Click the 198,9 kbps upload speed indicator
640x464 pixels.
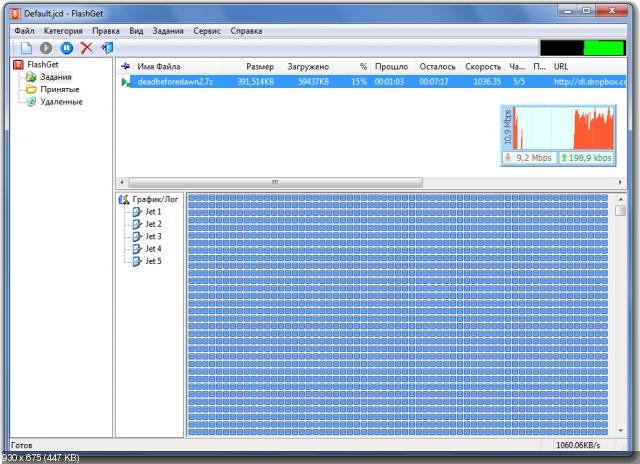pos(586,158)
